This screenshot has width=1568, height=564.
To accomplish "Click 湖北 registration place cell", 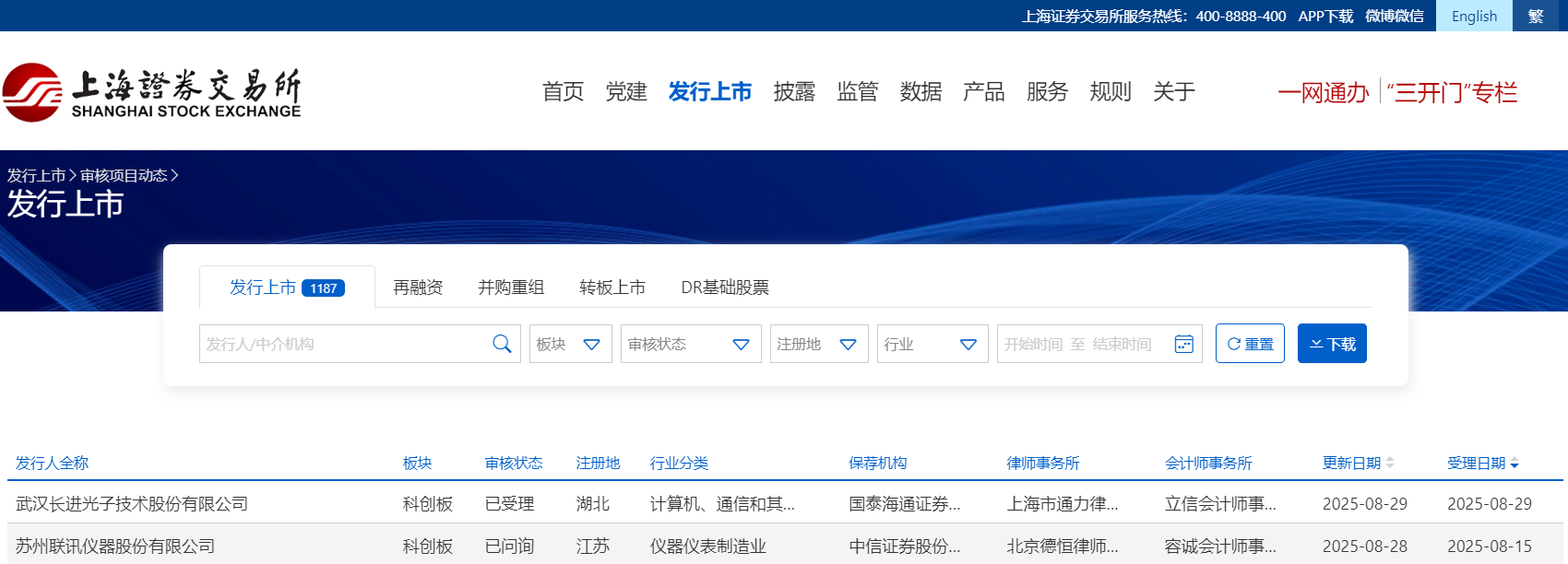I will (592, 504).
